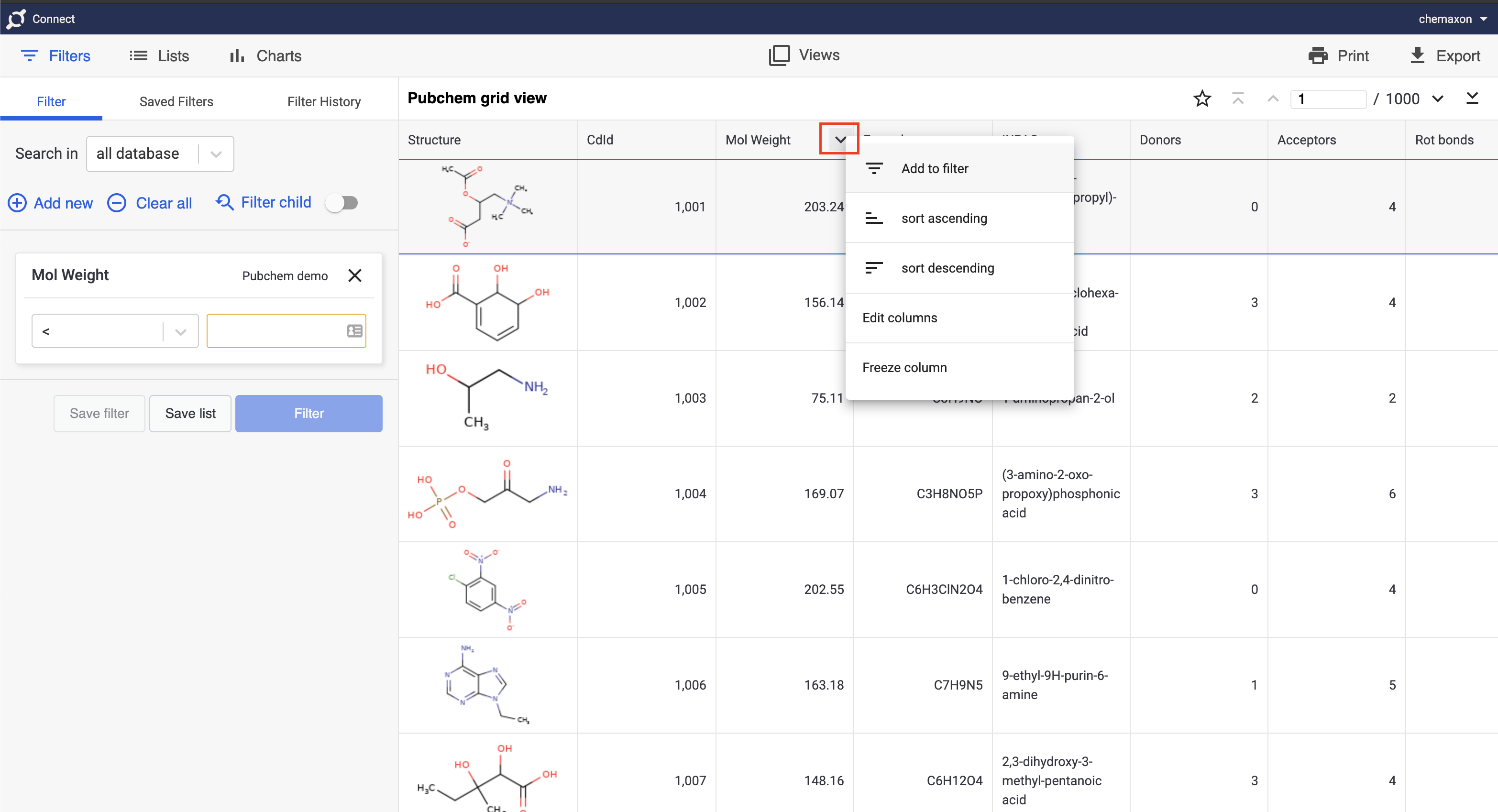The height and width of the screenshot is (812, 1498).
Task: Select 'sort ascending' menu item
Action: pyautogui.click(x=959, y=218)
